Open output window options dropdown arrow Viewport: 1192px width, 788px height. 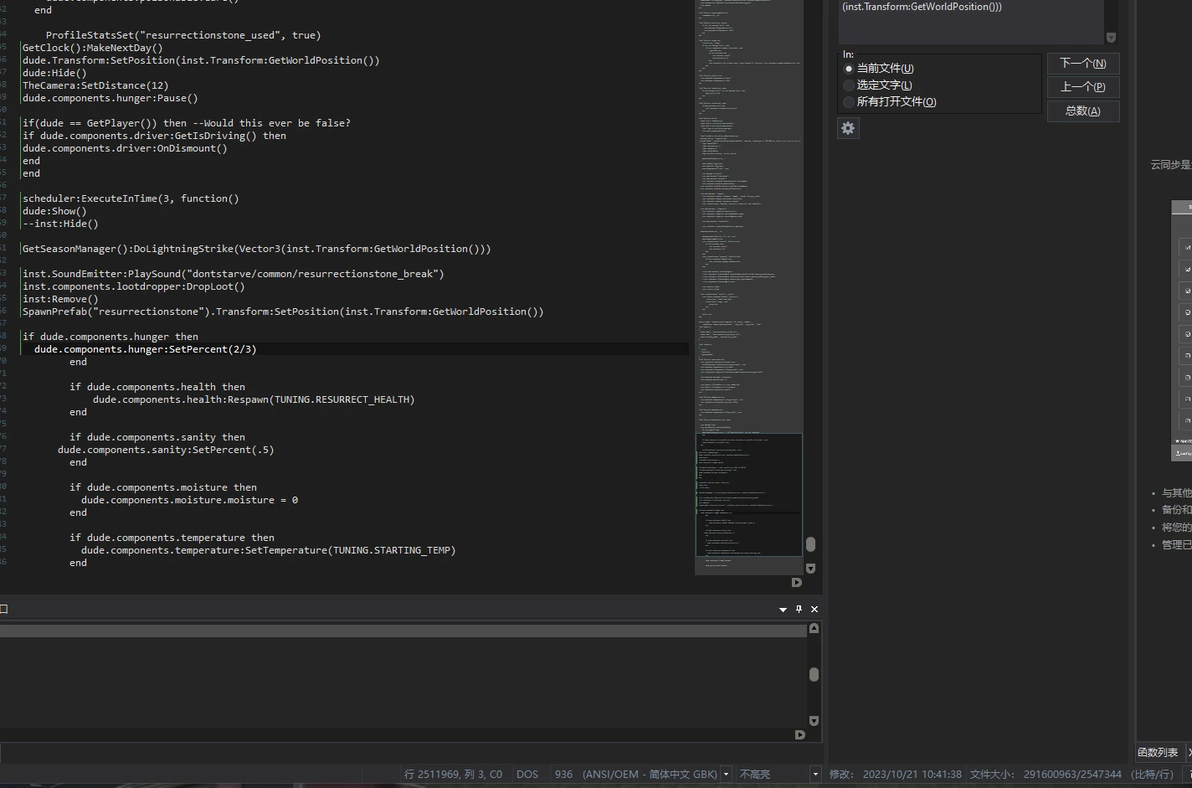pos(783,609)
